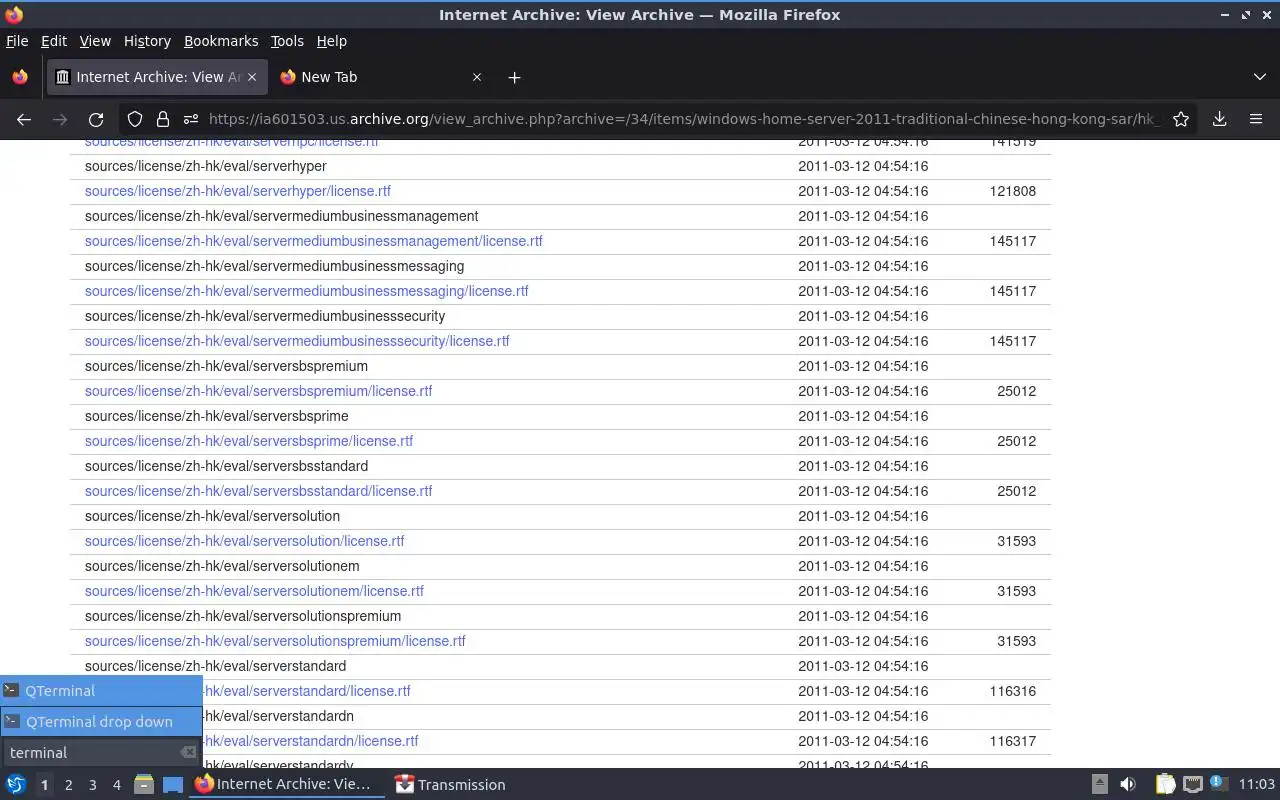This screenshot has width=1280, height=800.
Task: Open serversolutionpremium/license.rtf link
Action: [x=275, y=641]
